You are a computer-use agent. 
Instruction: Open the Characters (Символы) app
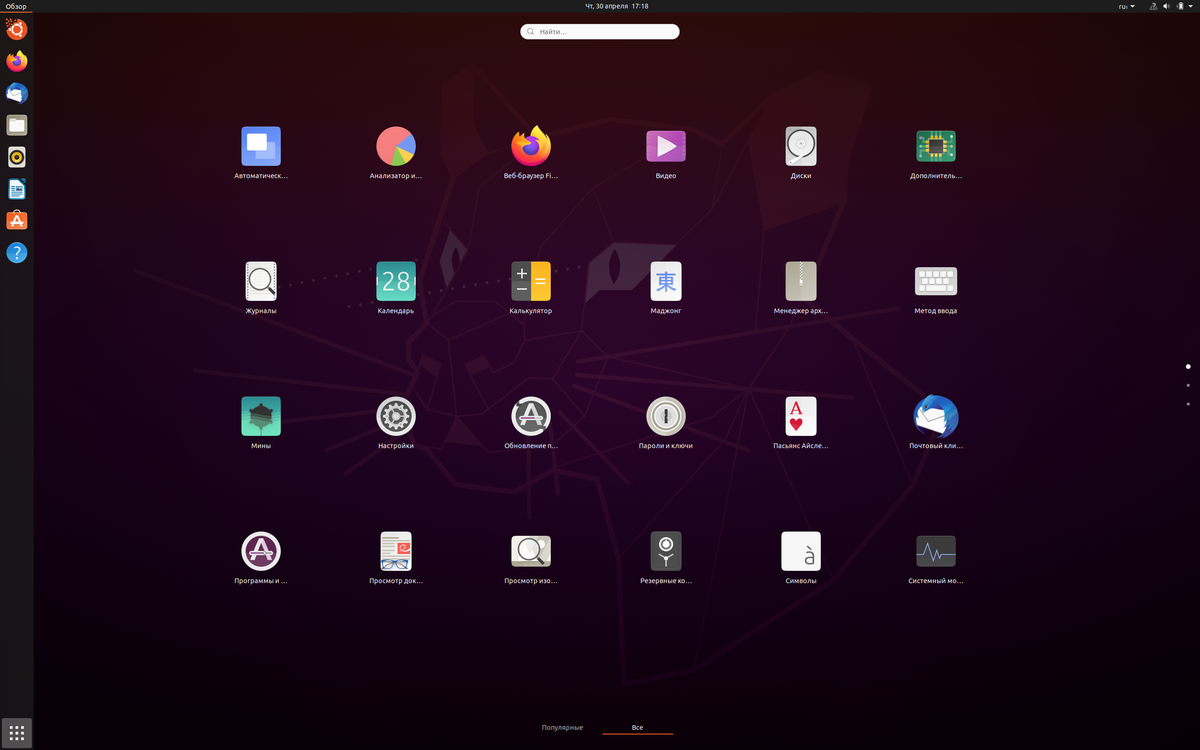[x=800, y=552]
